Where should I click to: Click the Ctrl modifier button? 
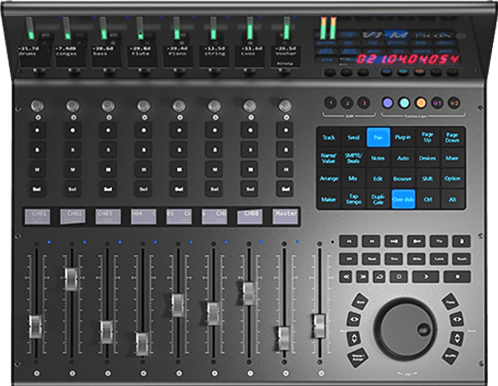(x=427, y=199)
